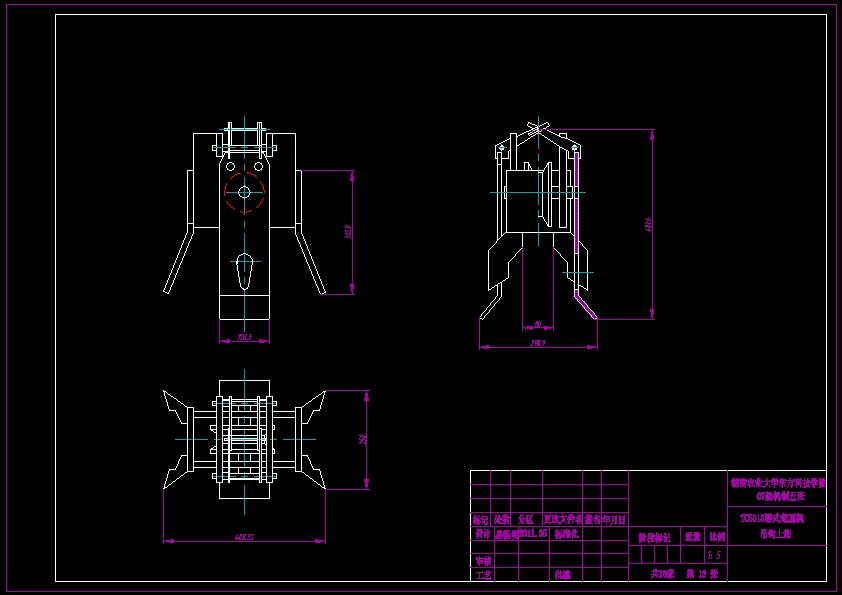Select the TC5015 title text
This screenshot has width=842, height=595.
tap(772, 519)
